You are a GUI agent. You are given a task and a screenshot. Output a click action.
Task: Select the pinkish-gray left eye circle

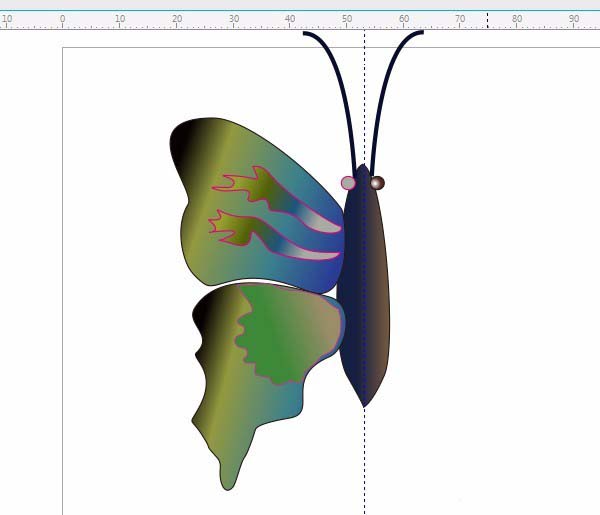click(x=348, y=183)
